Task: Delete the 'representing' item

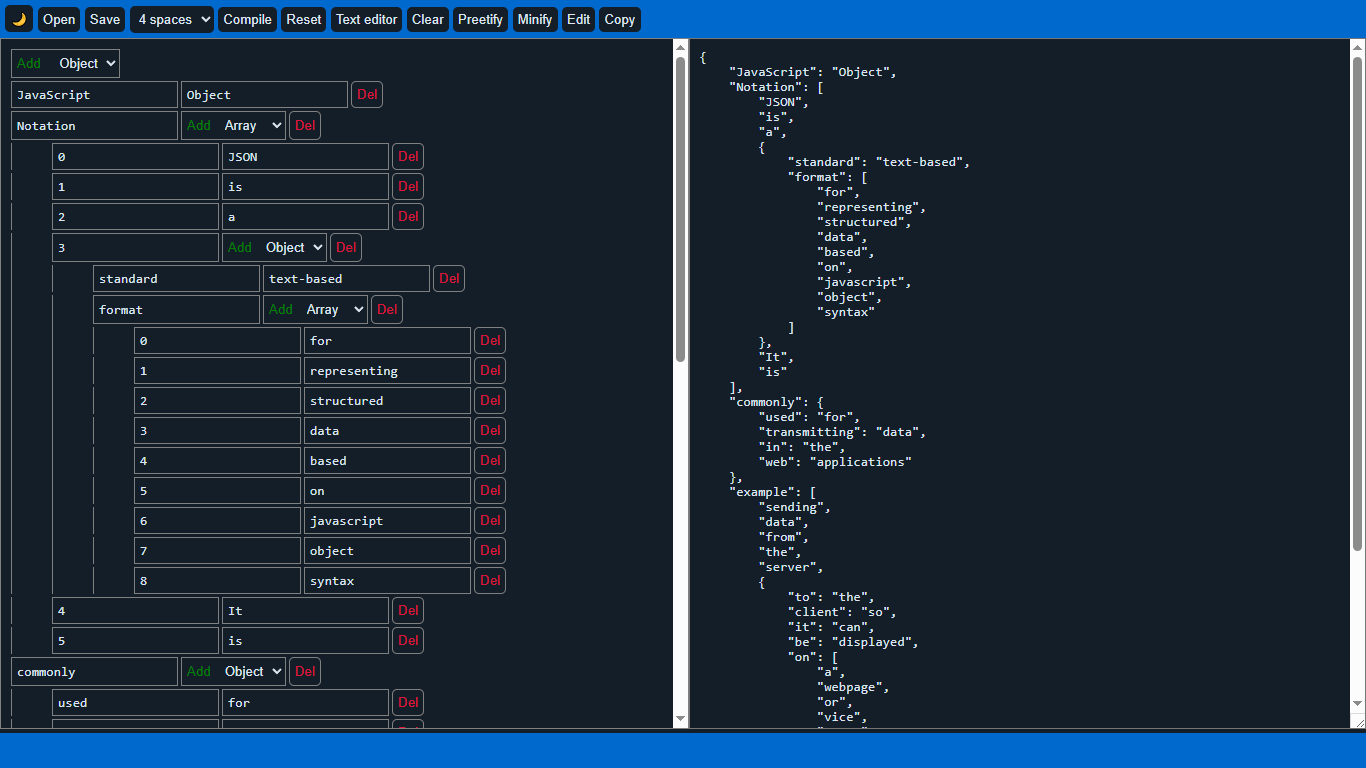Action: tap(490, 371)
